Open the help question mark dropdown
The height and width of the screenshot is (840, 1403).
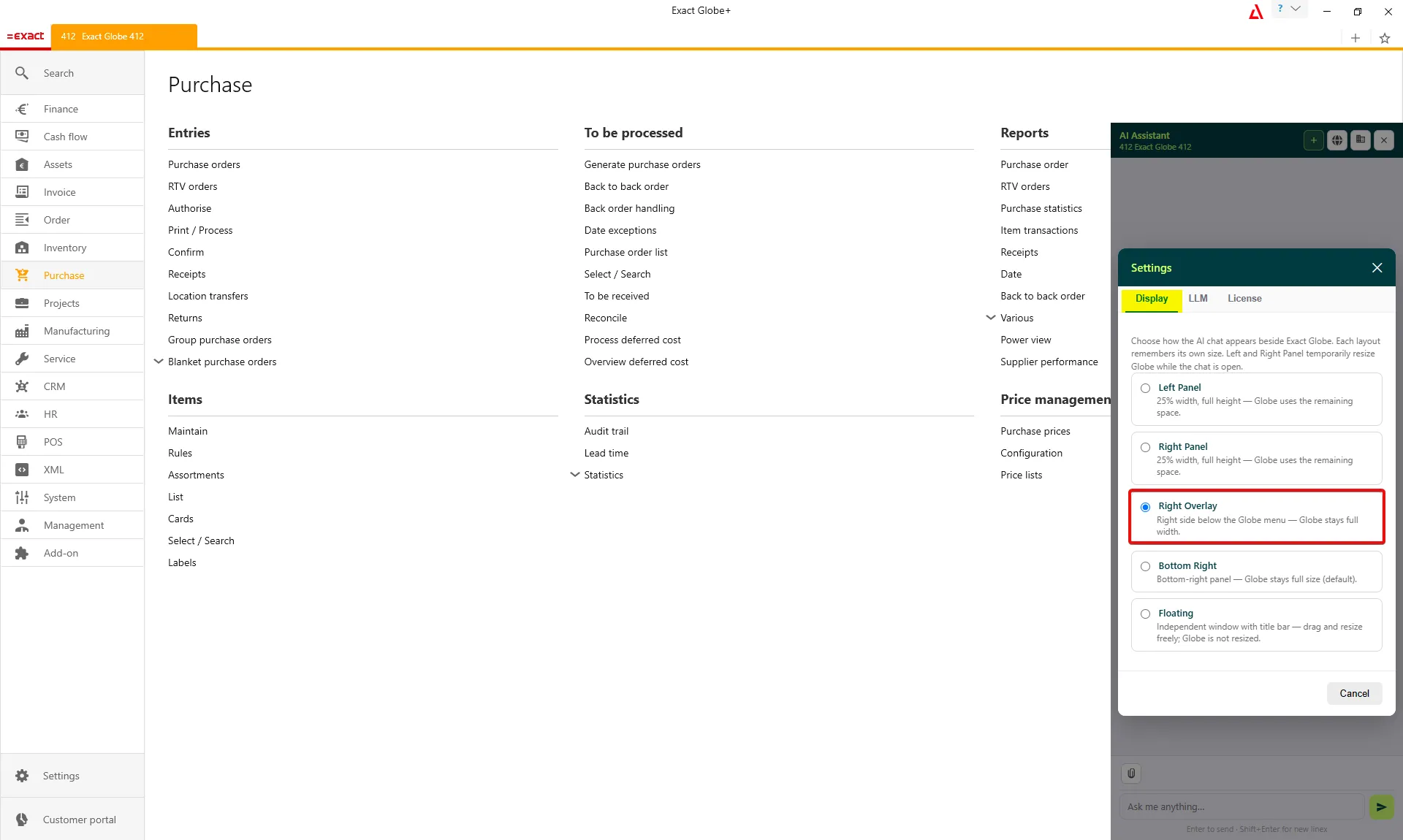1289,9
